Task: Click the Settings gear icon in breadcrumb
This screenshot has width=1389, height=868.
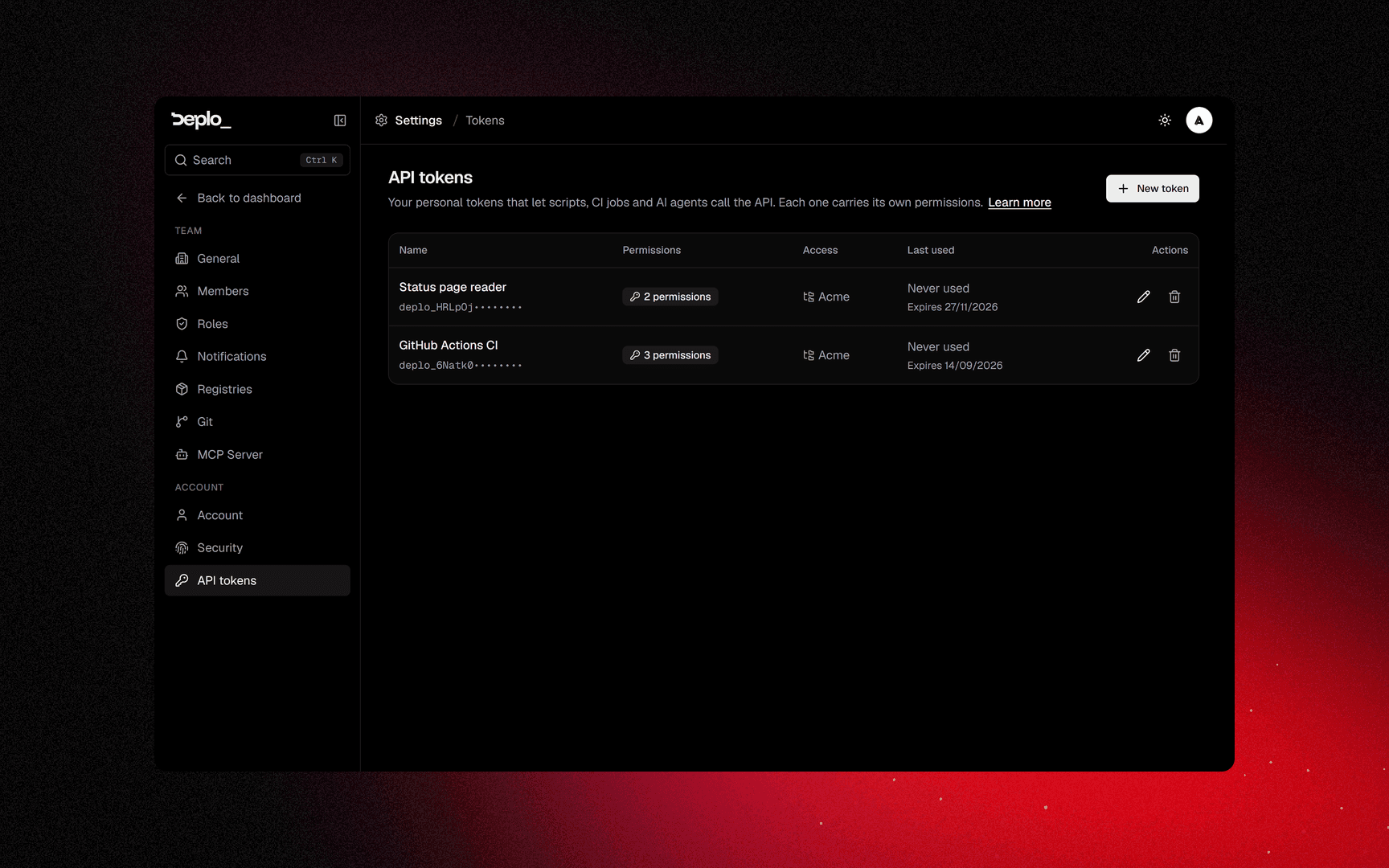Action: pos(381,121)
